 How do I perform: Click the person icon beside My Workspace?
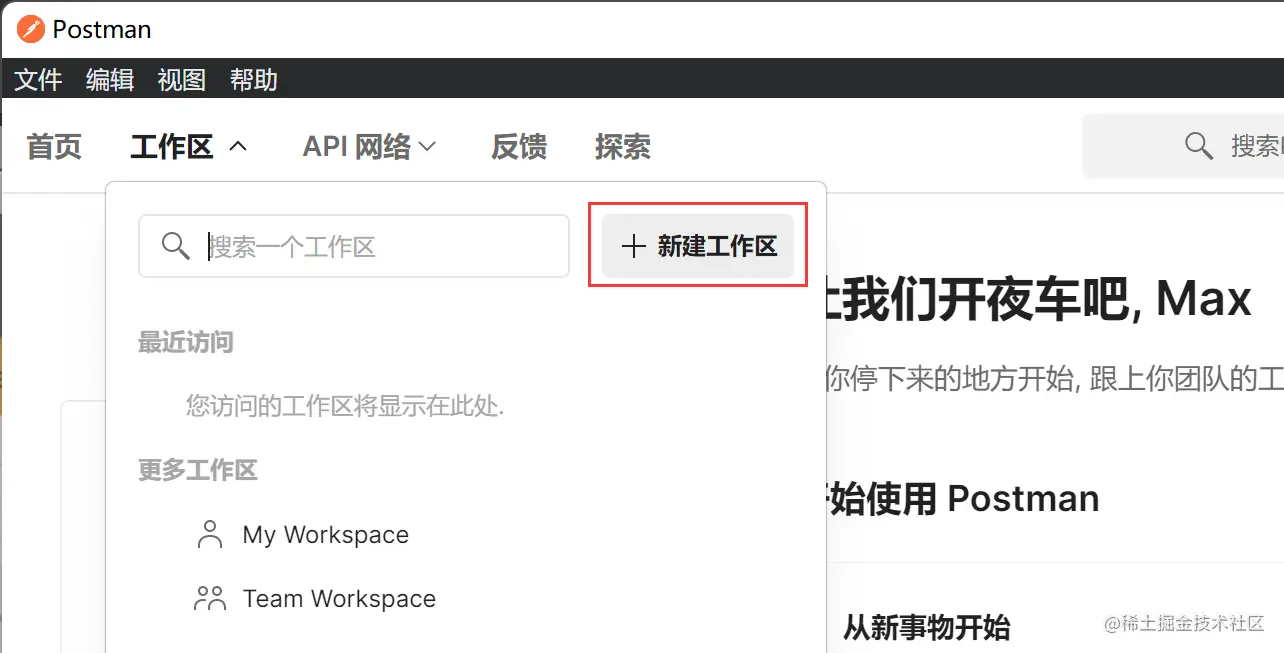coord(210,534)
